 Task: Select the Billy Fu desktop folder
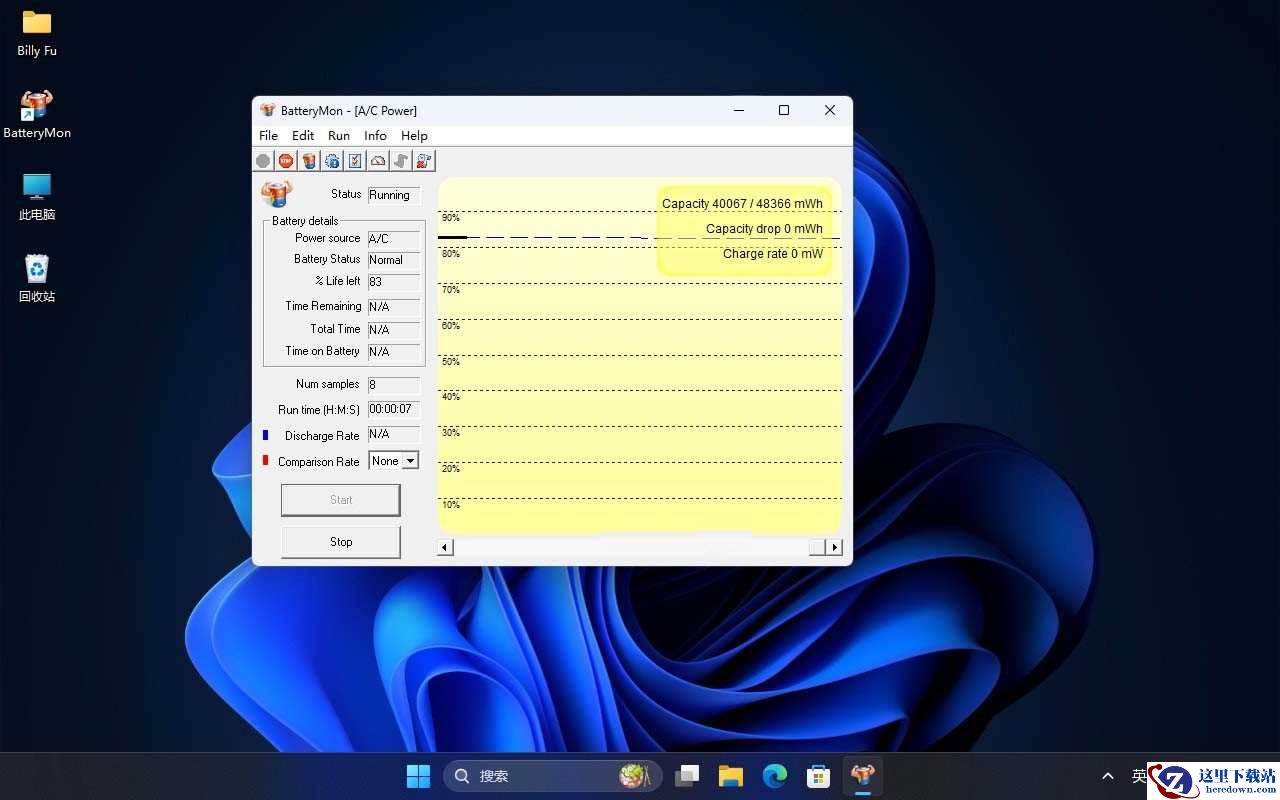click(x=37, y=33)
